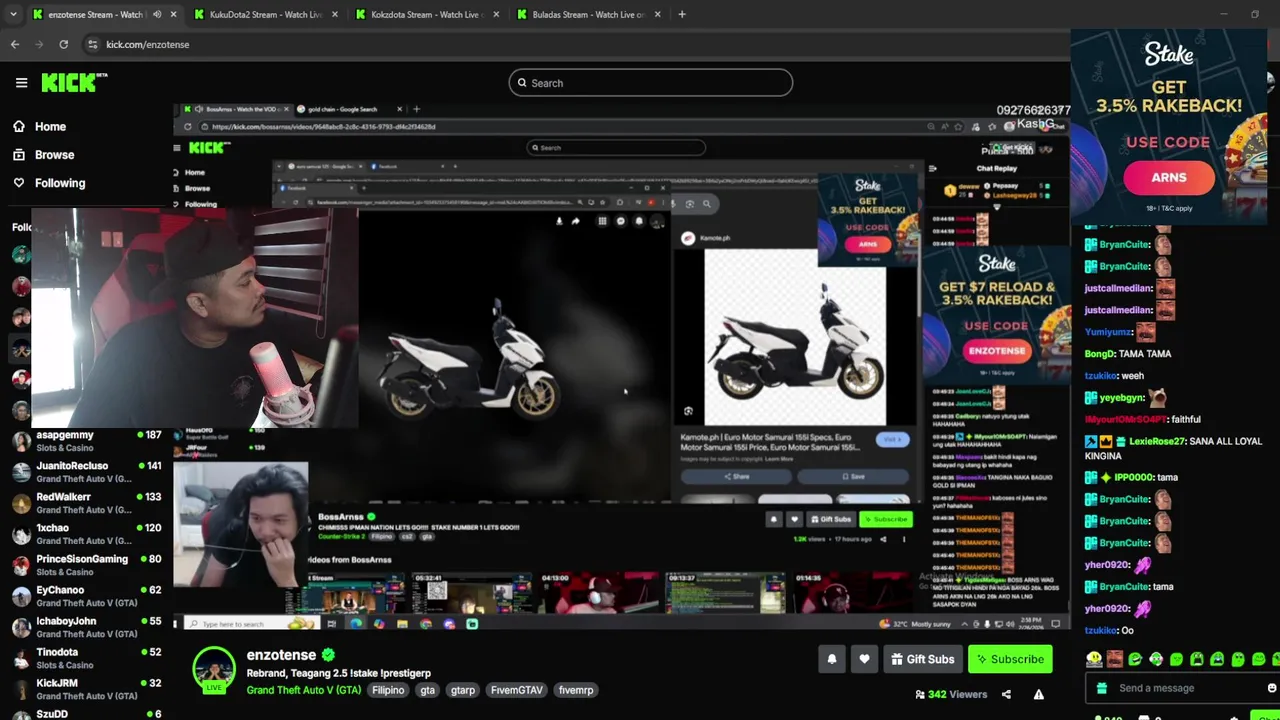Click the site info icon beside the URL
The height and width of the screenshot is (720, 1280).
pos(92,44)
